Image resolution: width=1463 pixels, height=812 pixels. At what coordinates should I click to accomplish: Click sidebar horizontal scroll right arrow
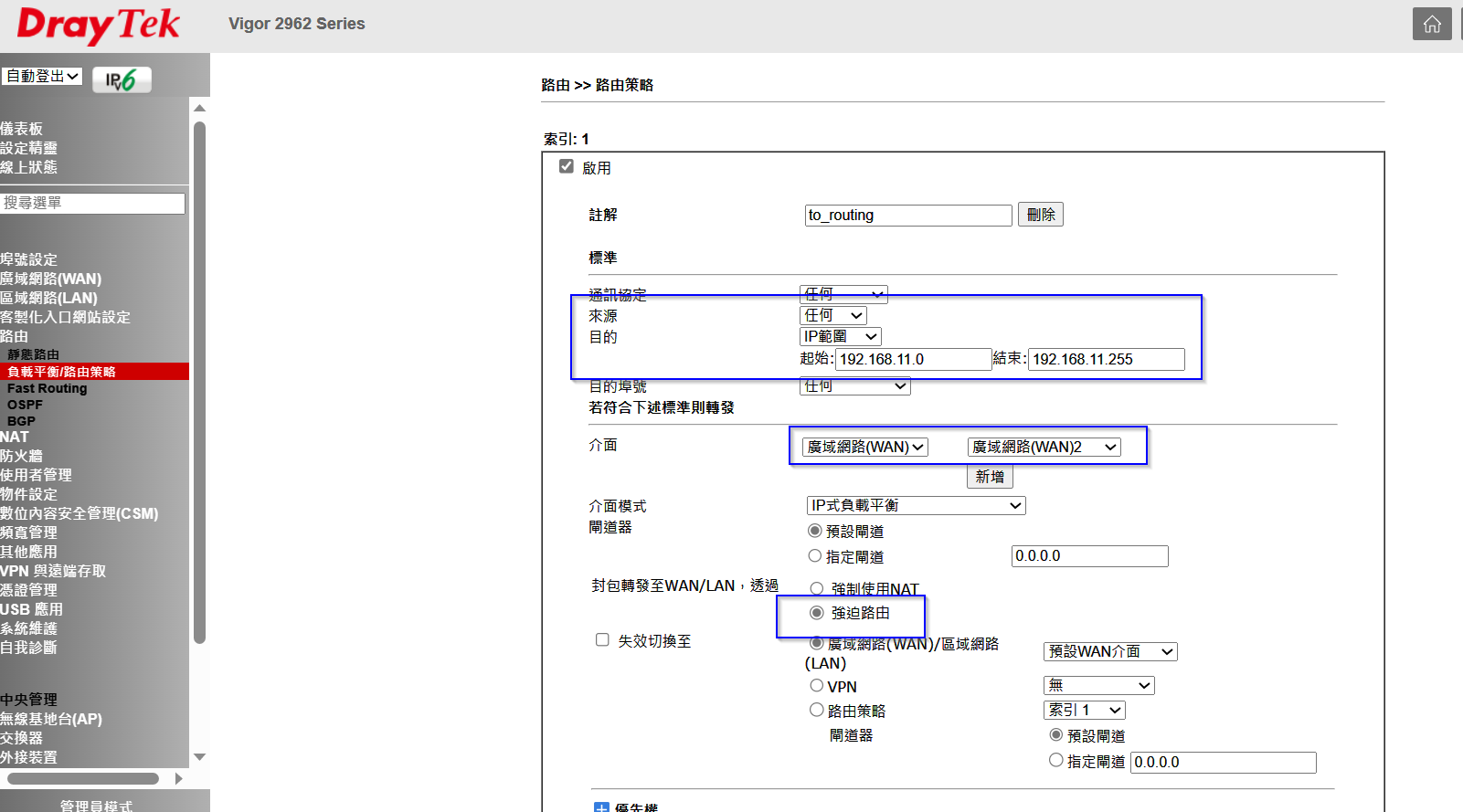tap(178, 779)
